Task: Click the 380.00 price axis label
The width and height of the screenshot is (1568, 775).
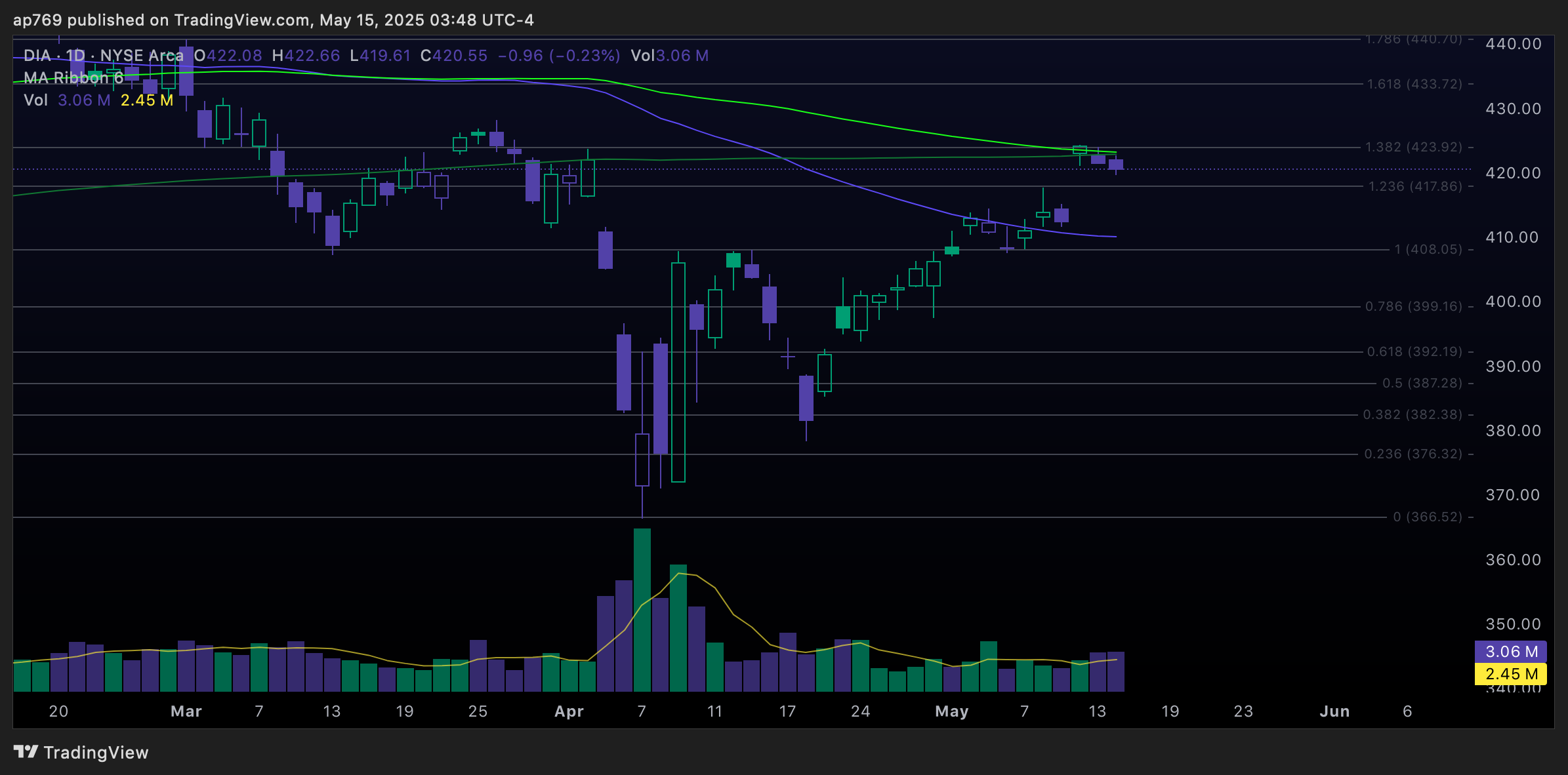Action: coord(1514,430)
